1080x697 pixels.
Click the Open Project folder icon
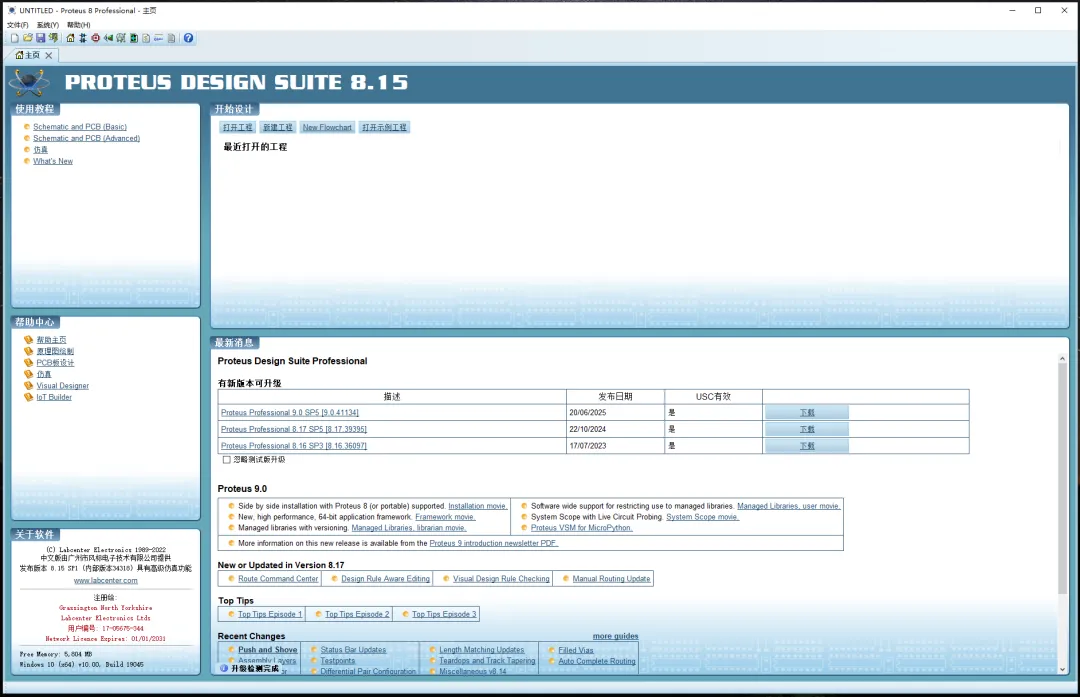[x=28, y=39]
